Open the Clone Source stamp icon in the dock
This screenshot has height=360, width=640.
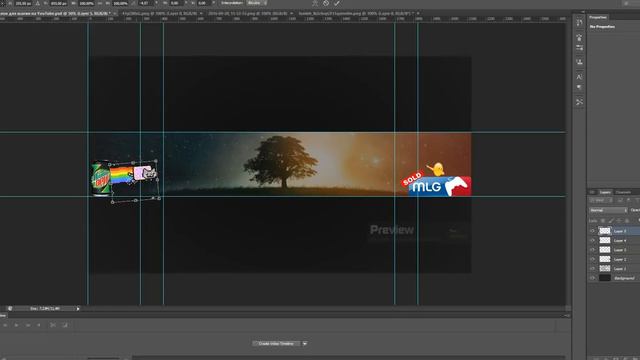click(579, 62)
